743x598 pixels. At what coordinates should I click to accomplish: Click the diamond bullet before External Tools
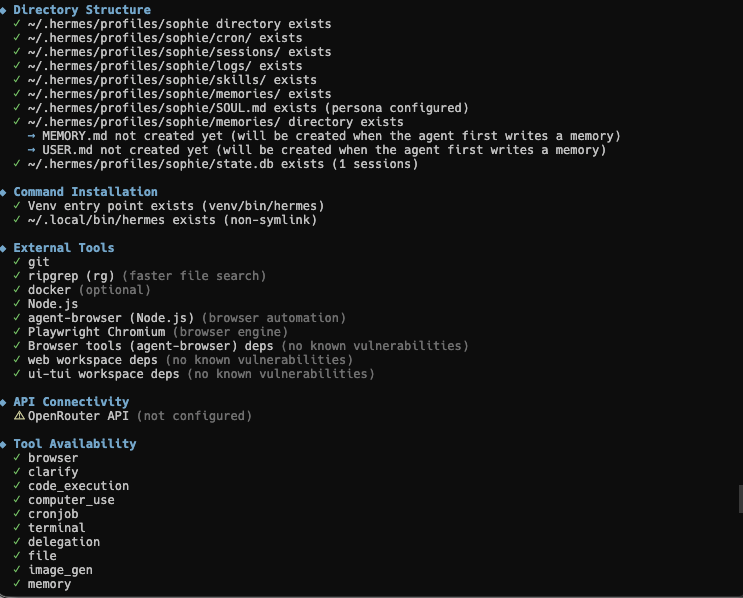point(3,248)
